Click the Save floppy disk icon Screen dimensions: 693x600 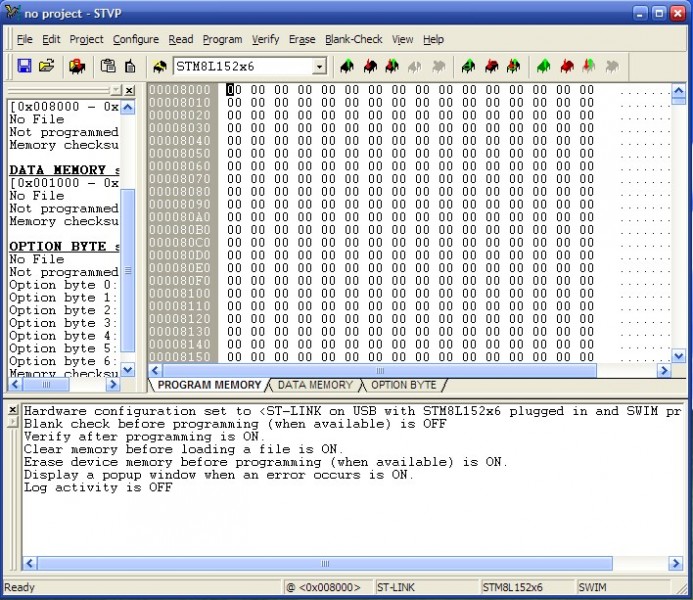(x=24, y=66)
